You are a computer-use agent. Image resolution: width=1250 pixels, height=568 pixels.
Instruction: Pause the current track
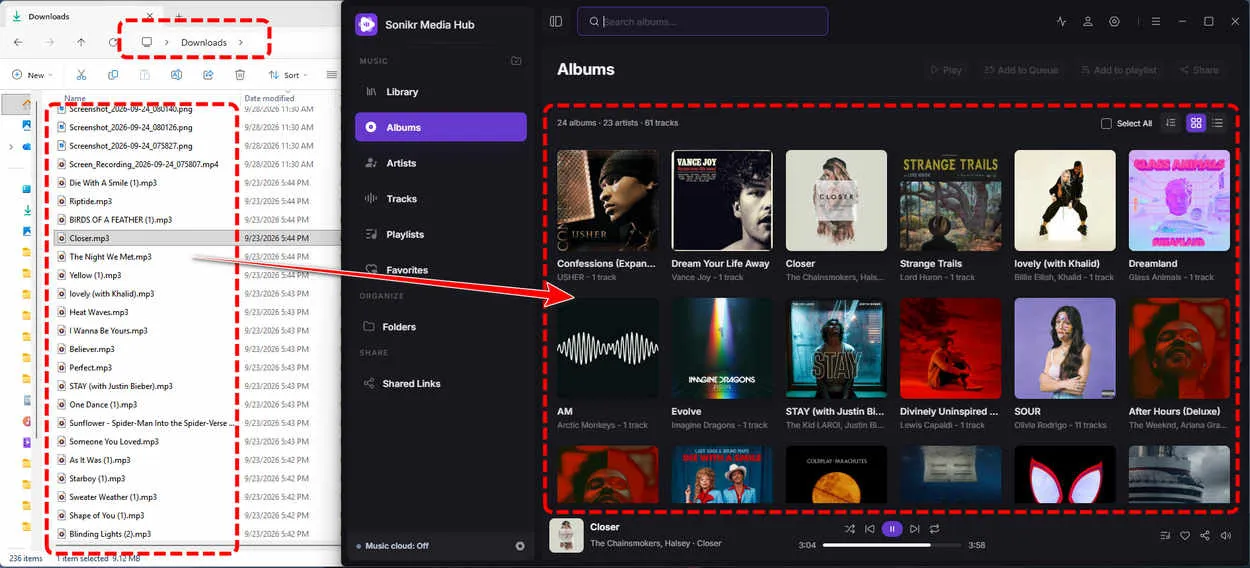[x=892, y=528]
